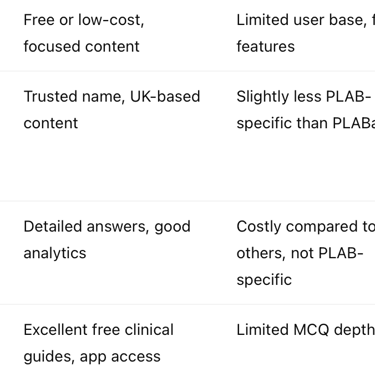This screenshot has height=366, width=375.
Task: Click the word "features" in the top row
Action: (x=266, y=47)
